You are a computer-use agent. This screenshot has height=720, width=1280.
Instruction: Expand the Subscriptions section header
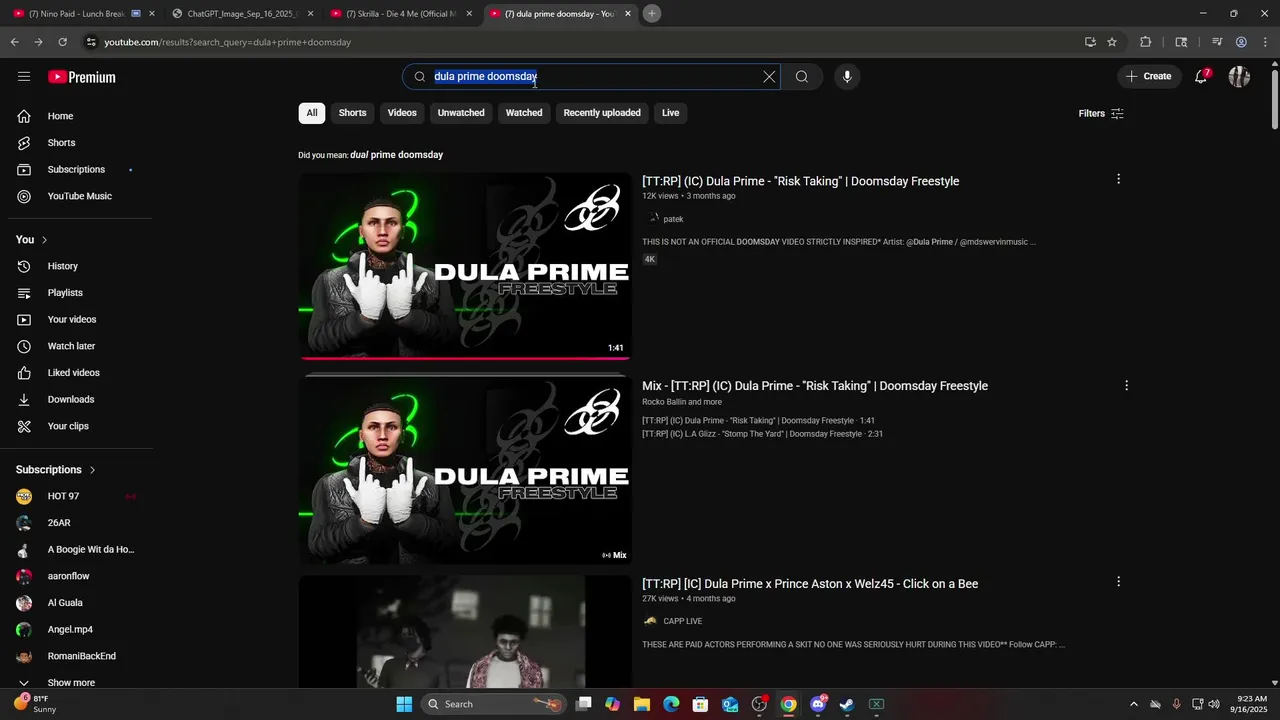coord(56,470)
